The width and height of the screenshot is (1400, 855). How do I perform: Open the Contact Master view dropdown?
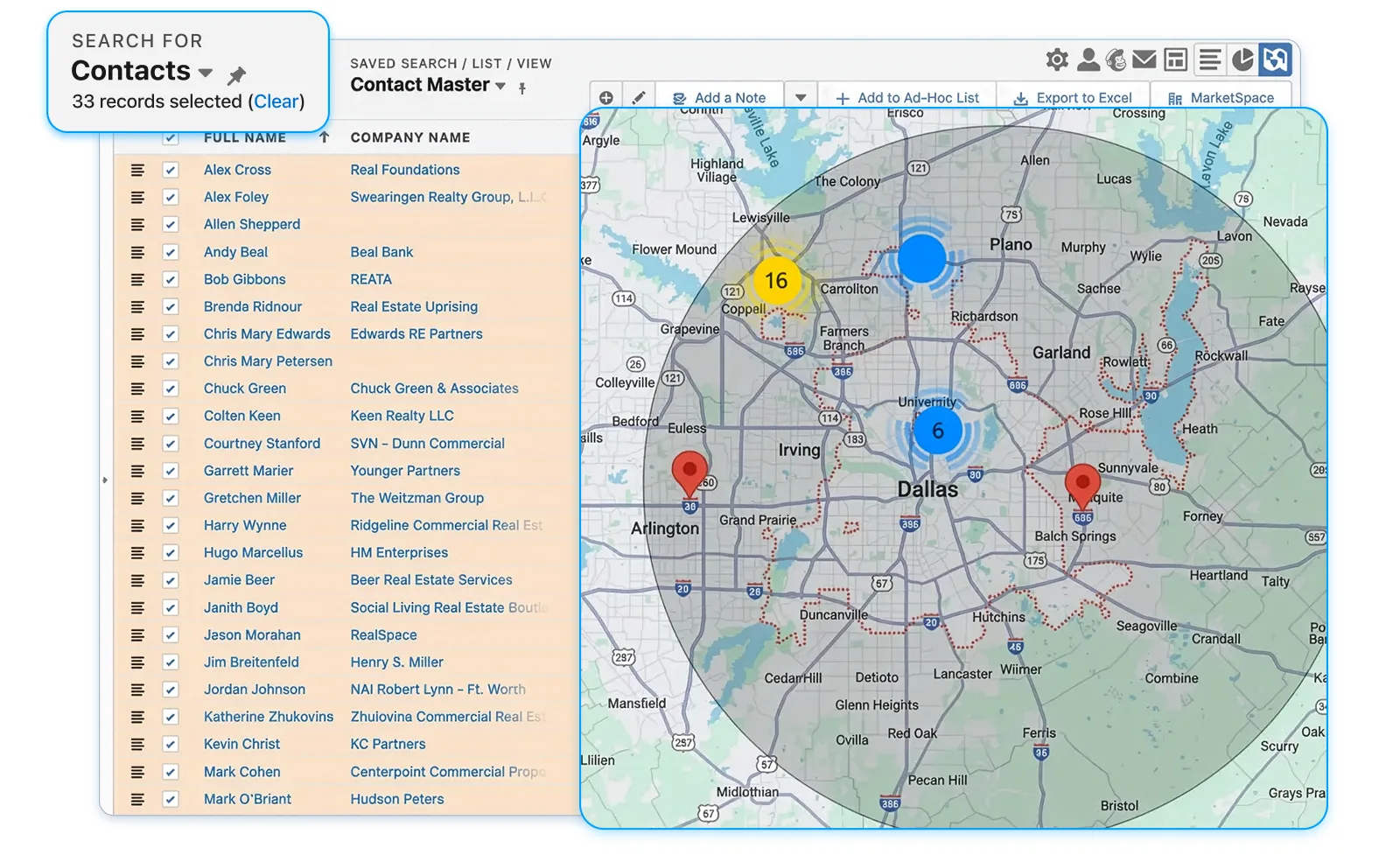pos(500,86)
